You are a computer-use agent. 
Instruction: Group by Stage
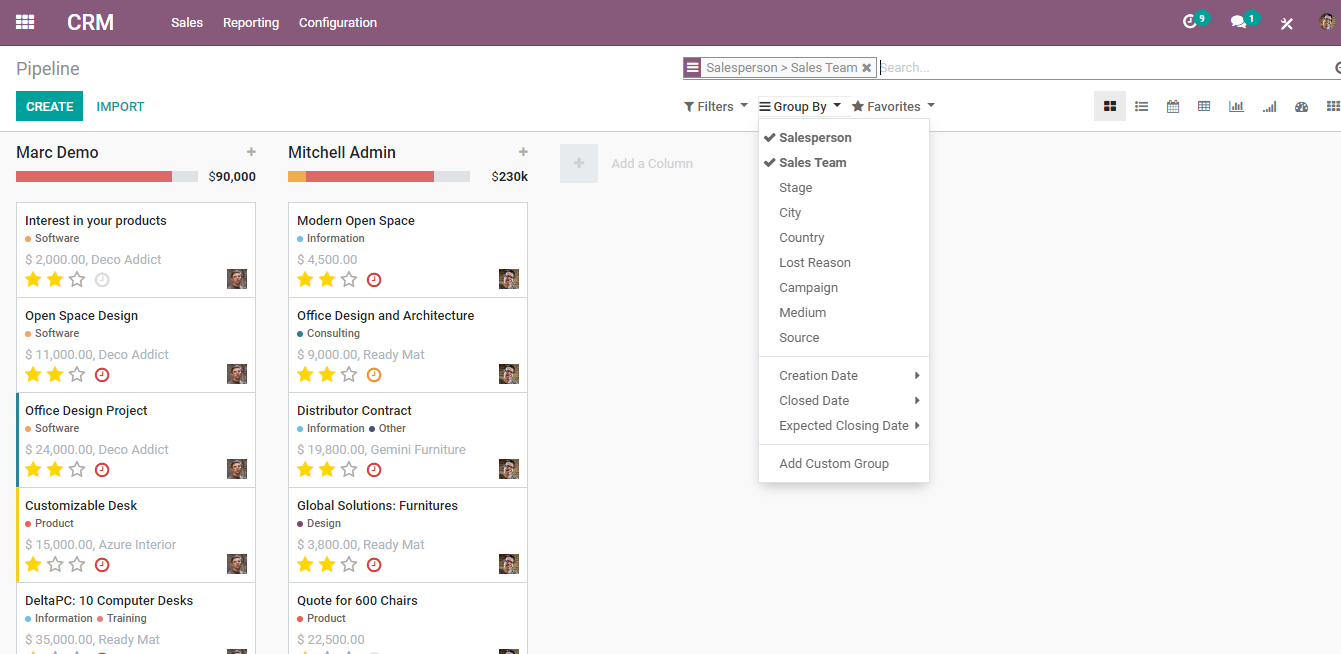[844, 188]
